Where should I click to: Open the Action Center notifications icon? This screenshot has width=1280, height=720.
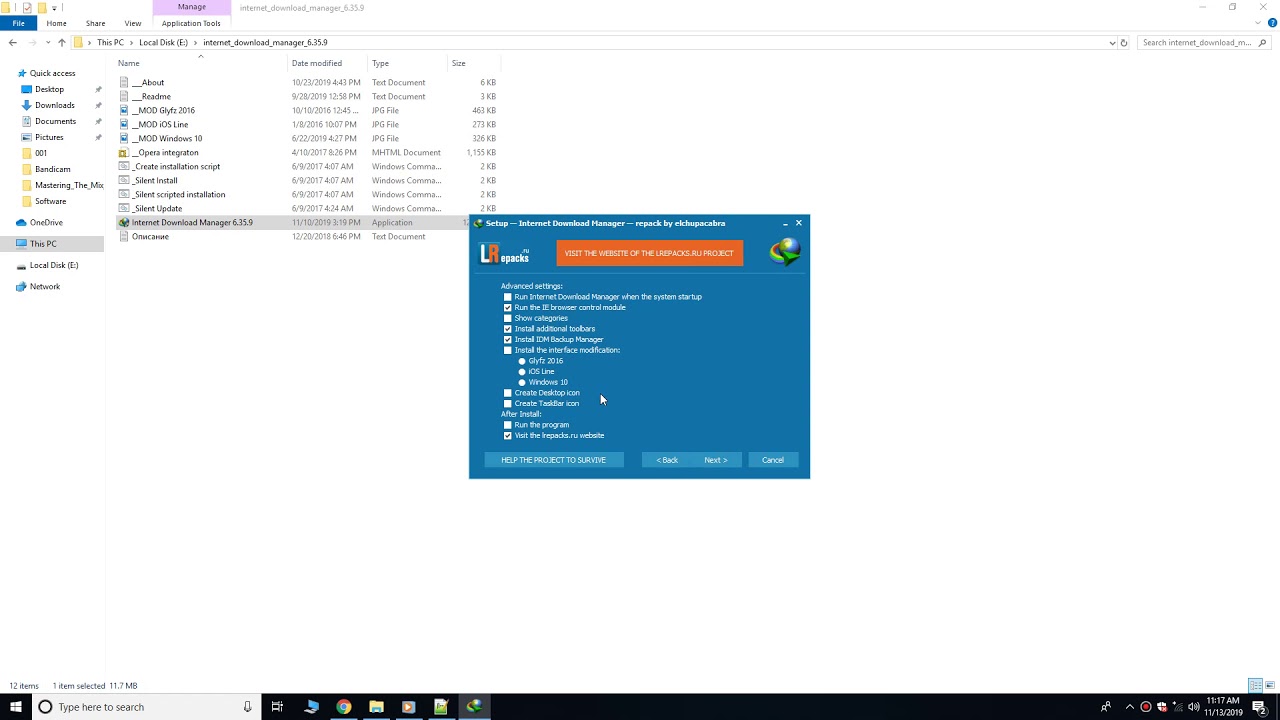(1260, 707)
